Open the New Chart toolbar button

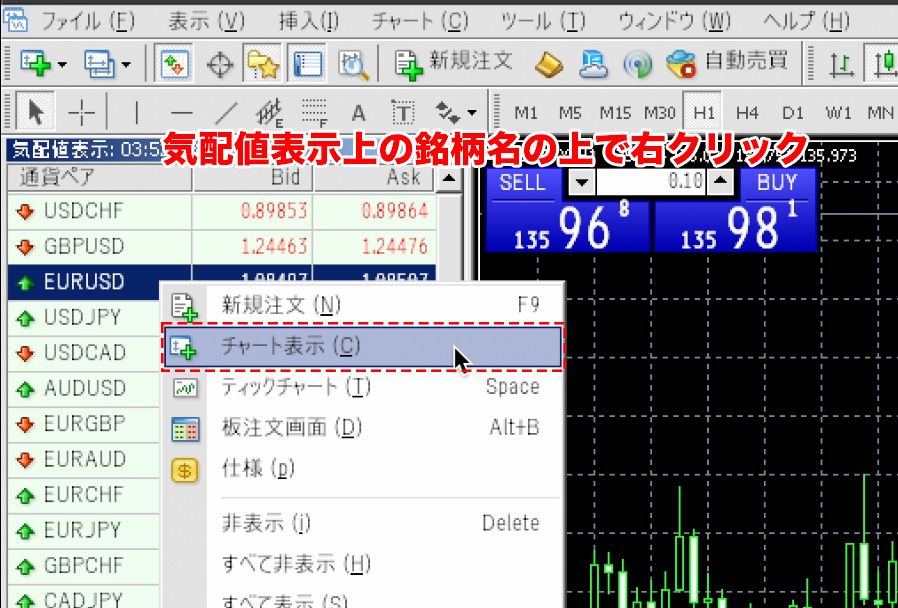(36, 65)
